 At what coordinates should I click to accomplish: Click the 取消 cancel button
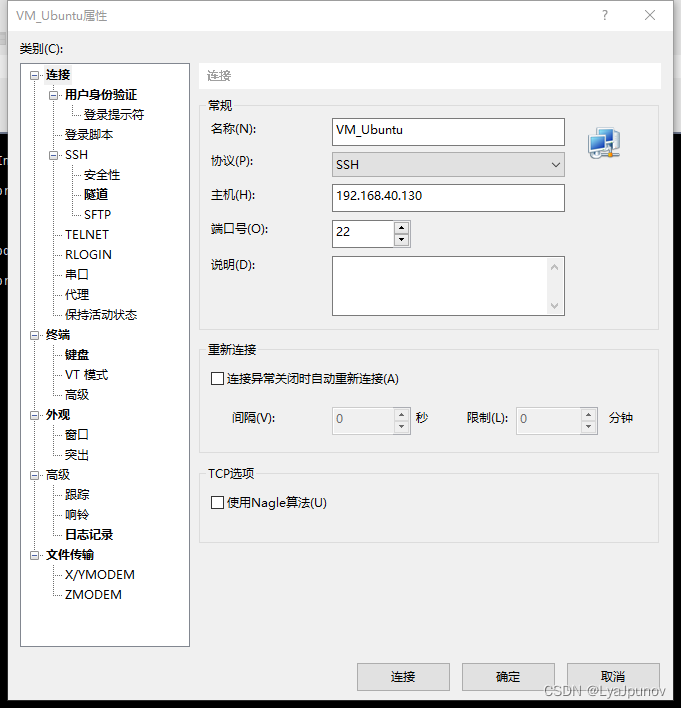click(613, 676)
